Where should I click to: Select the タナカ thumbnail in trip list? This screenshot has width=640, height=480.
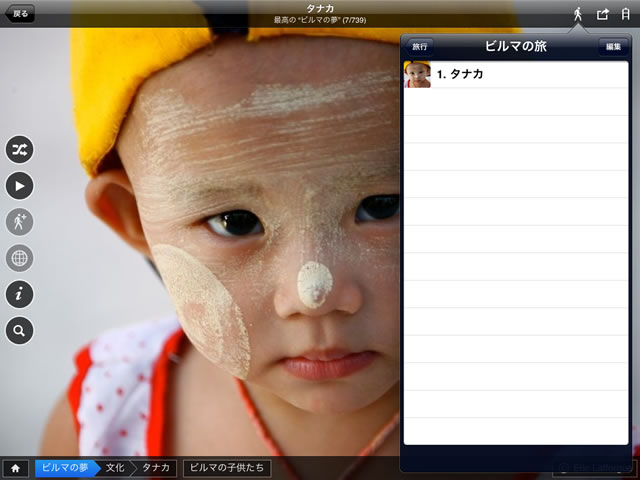417,74
